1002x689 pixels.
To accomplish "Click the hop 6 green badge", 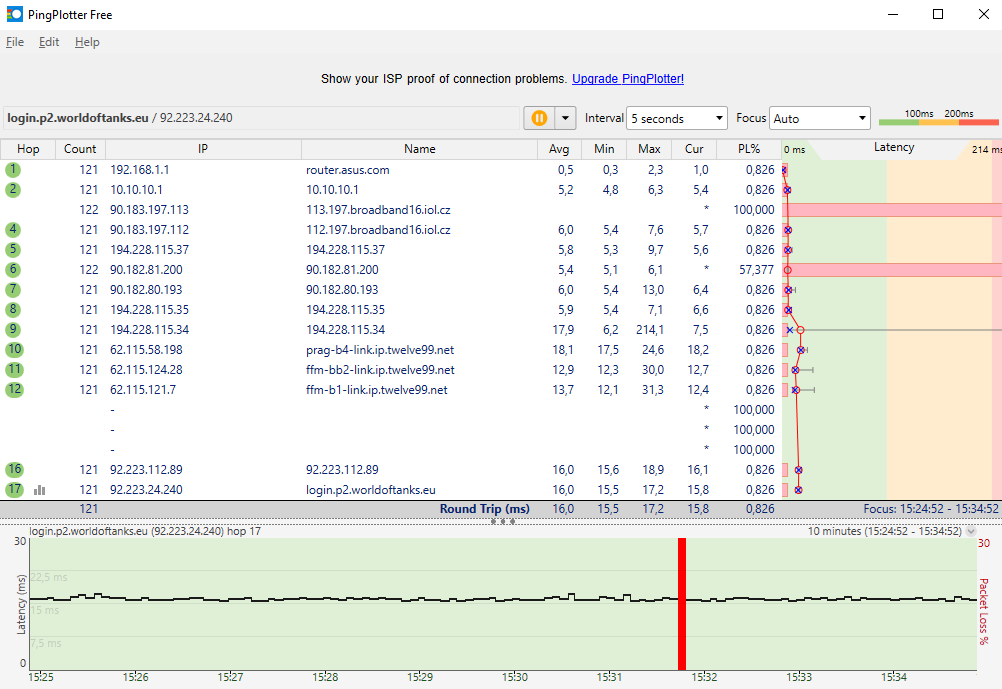I will pyautogui.click(x=13, y=270).
